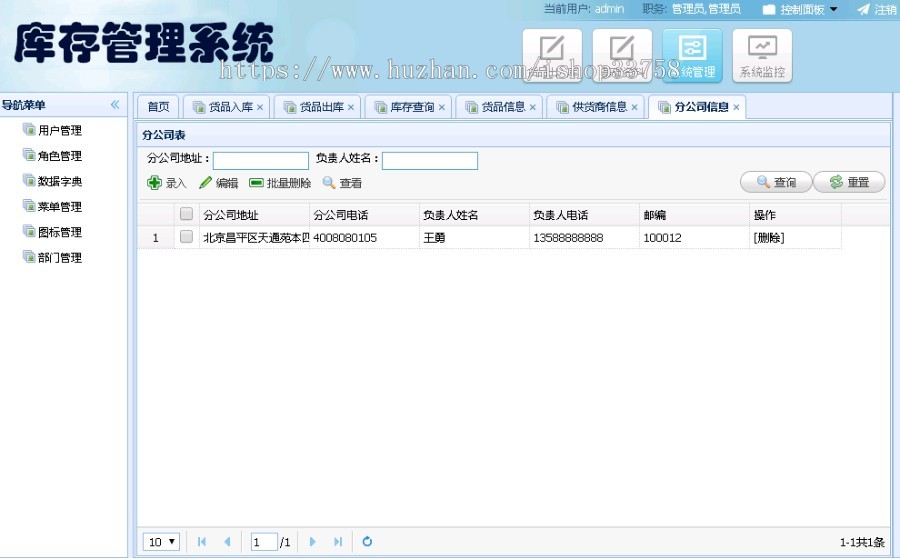Go to the first page

[201, 542]
